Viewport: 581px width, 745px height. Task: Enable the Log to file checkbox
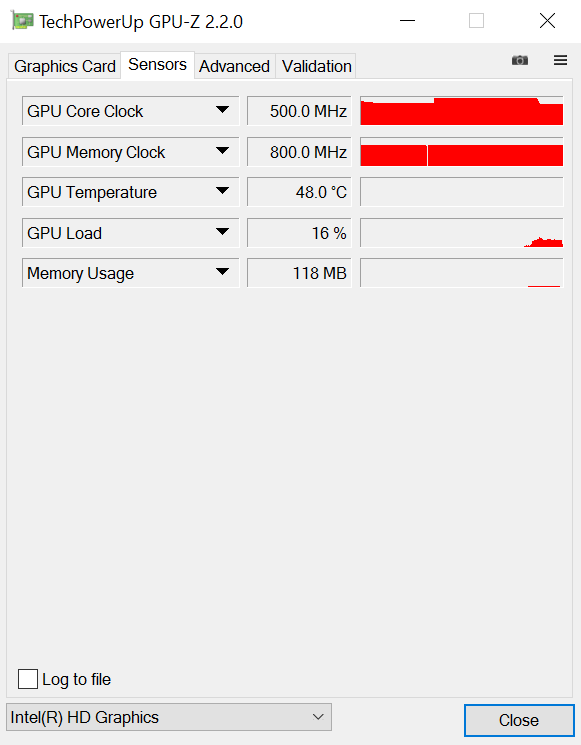tap(28, 678)
